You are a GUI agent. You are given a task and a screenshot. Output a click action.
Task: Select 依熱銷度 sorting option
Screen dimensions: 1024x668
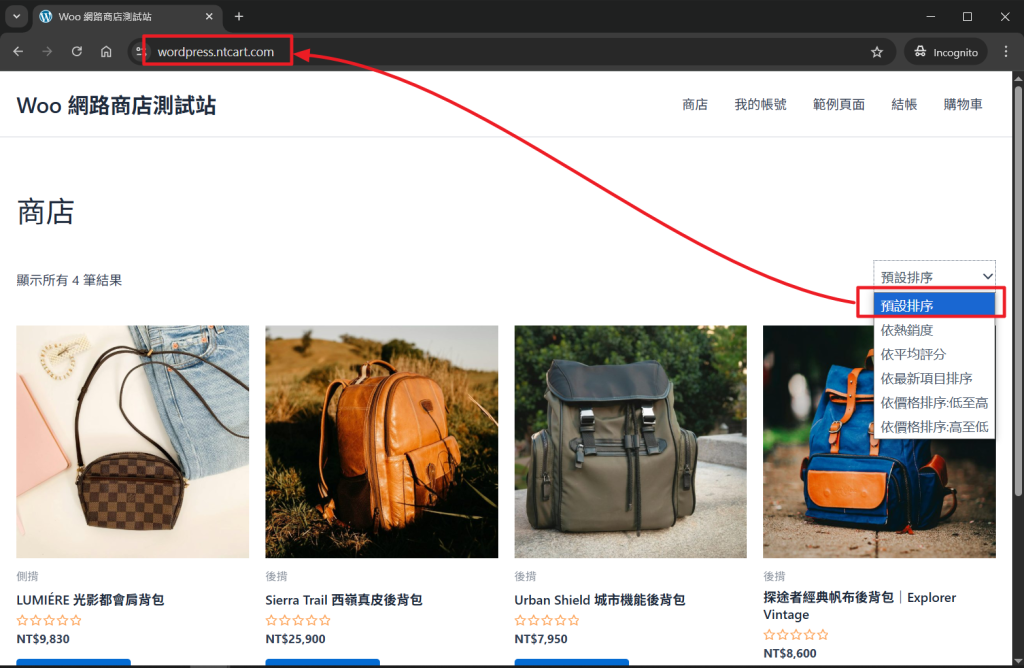click(x=934, y=330)
